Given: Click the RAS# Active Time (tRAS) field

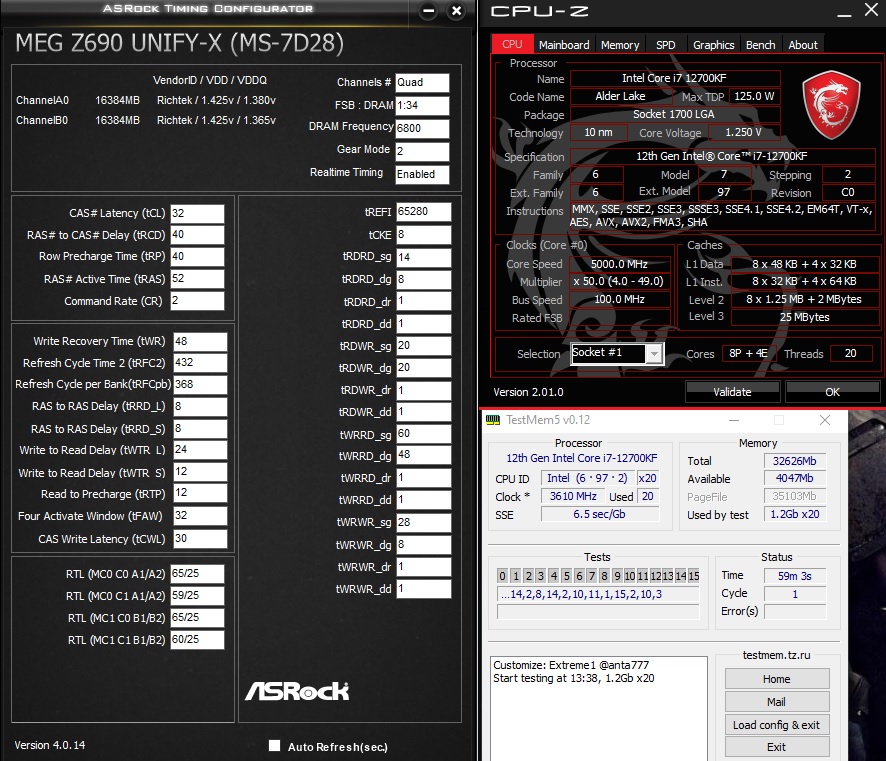Looking at the screenshot, I should 197,279.
